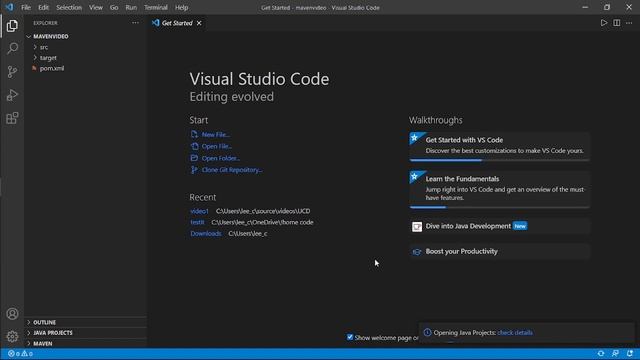Open the recent video1 project link
640x360 pixels.
199,211
